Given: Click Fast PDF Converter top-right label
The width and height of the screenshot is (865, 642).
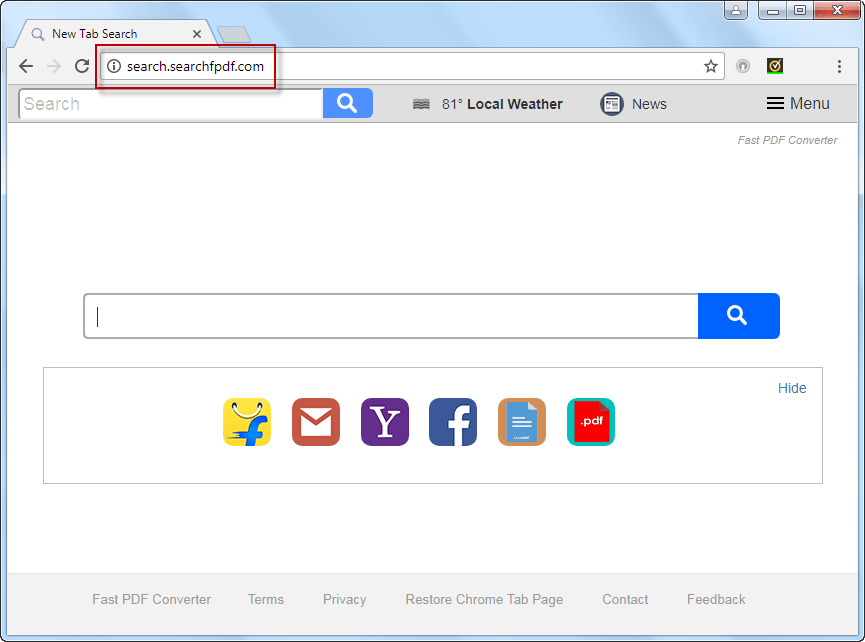Looking at the screenshot, I should point(787,140).
